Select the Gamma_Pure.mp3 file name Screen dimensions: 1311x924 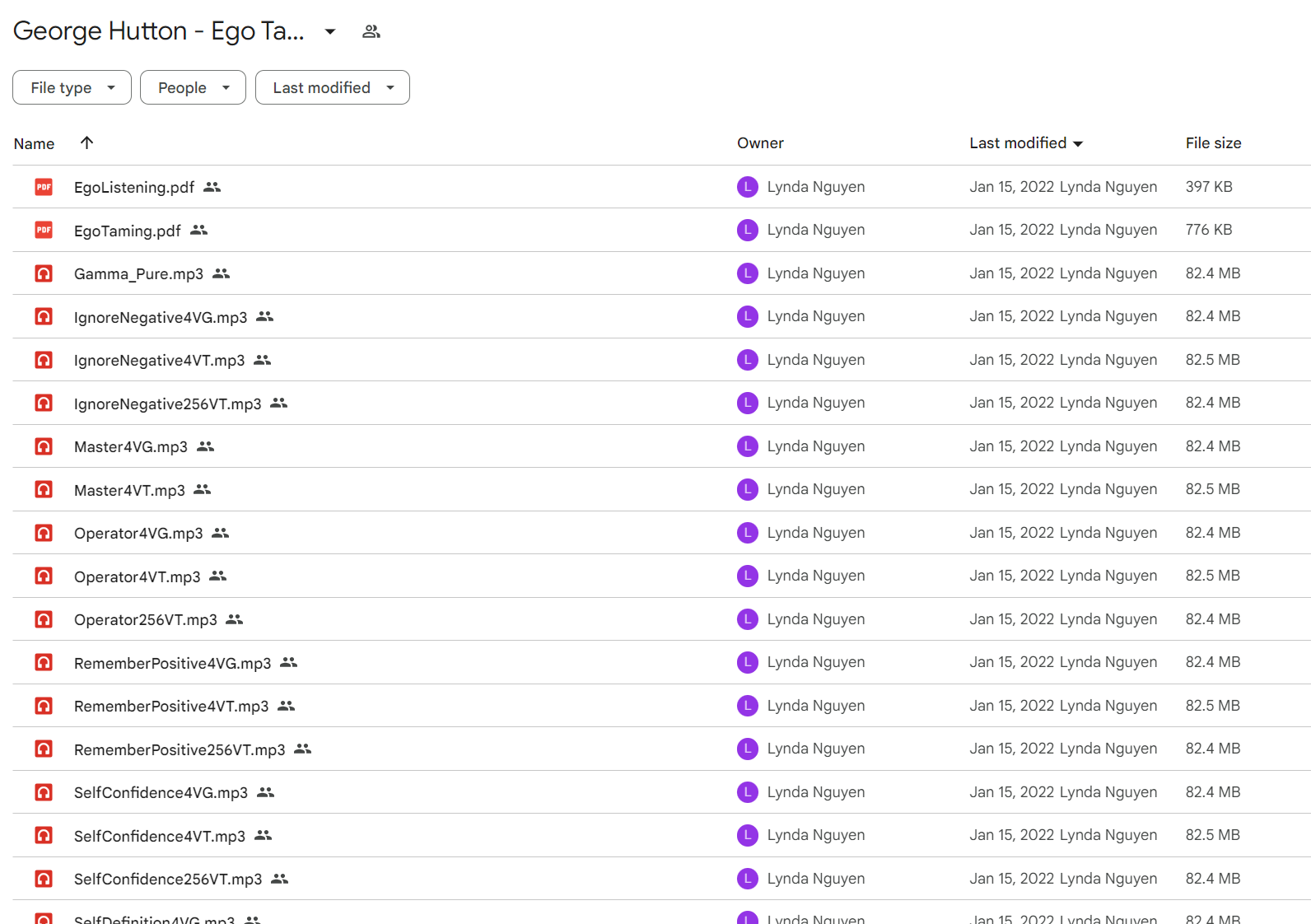(x=138, y=274)
